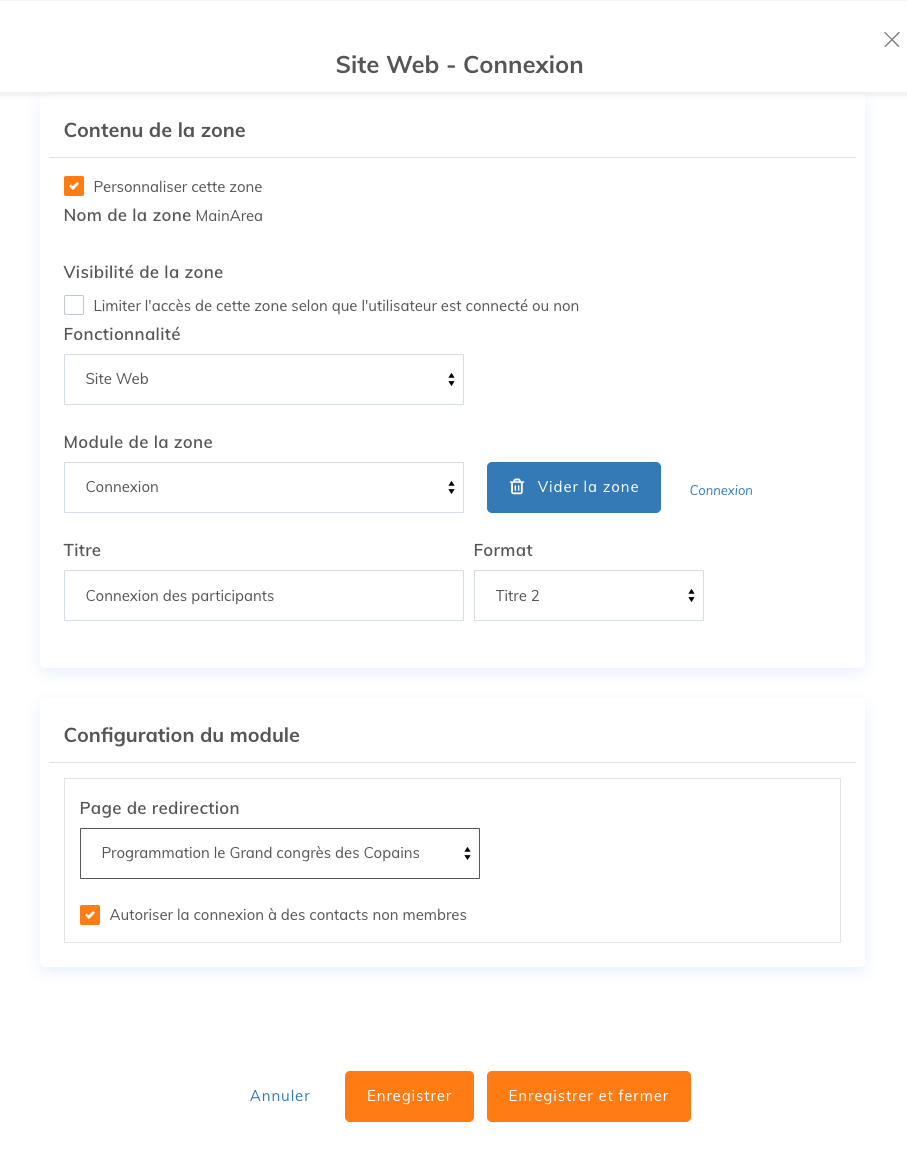Focus the Titre field with Connexion des participants
The image size is (907, 1152).
coord(264,596)
